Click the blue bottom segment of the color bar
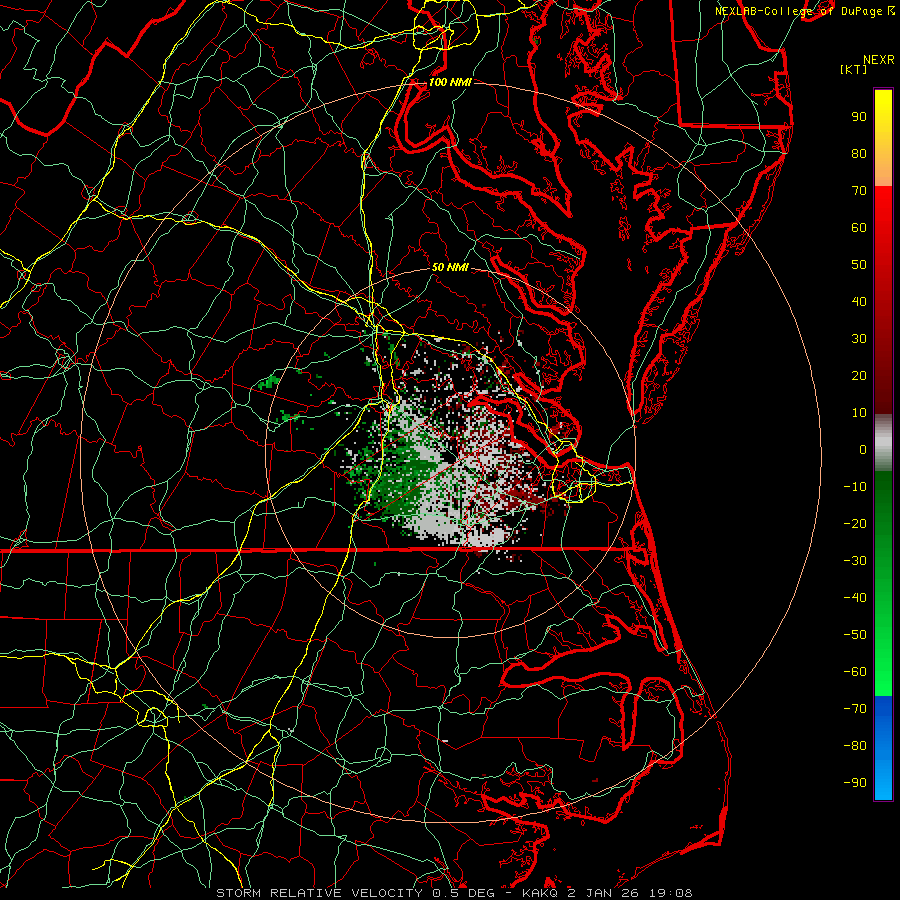Screen dimensions: 900x900 click(x=883, y=748)
